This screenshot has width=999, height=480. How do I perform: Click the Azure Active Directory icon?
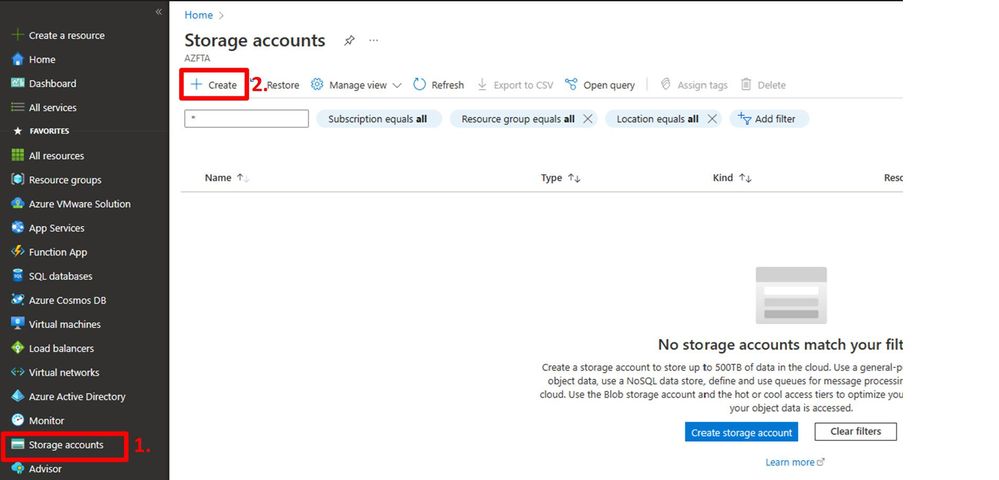click(x=18, y=396)
